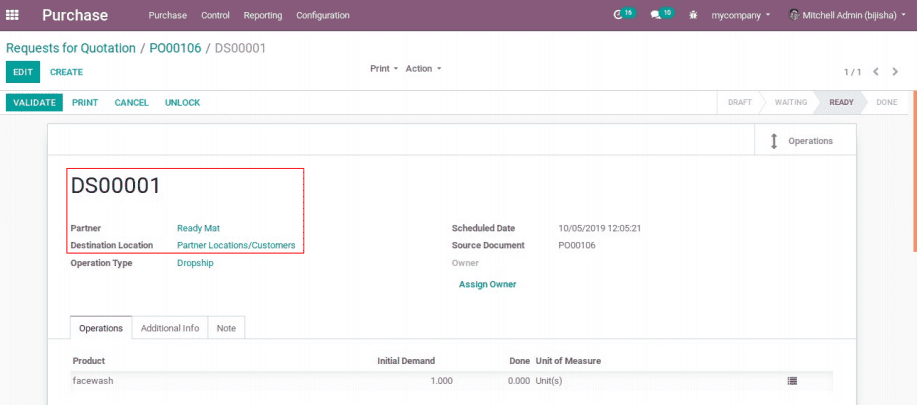Open the debug bug icon
Viewport: 919px width, 405px height.
[693, 15]
